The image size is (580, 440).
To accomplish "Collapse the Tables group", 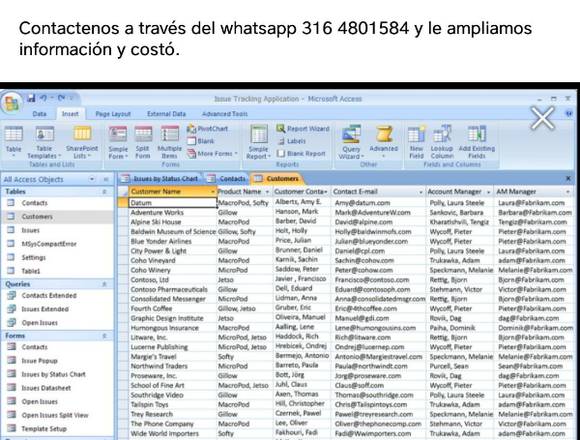I will [104, 192].
